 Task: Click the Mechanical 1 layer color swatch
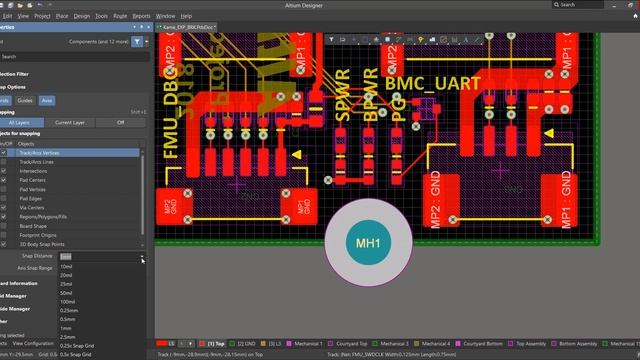(x=289, y=344)
